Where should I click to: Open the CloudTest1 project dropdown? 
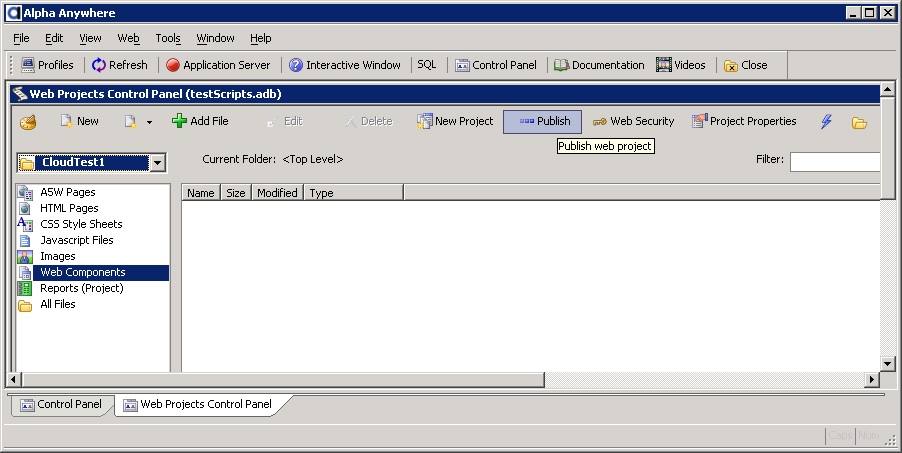(x=158, y=163)
